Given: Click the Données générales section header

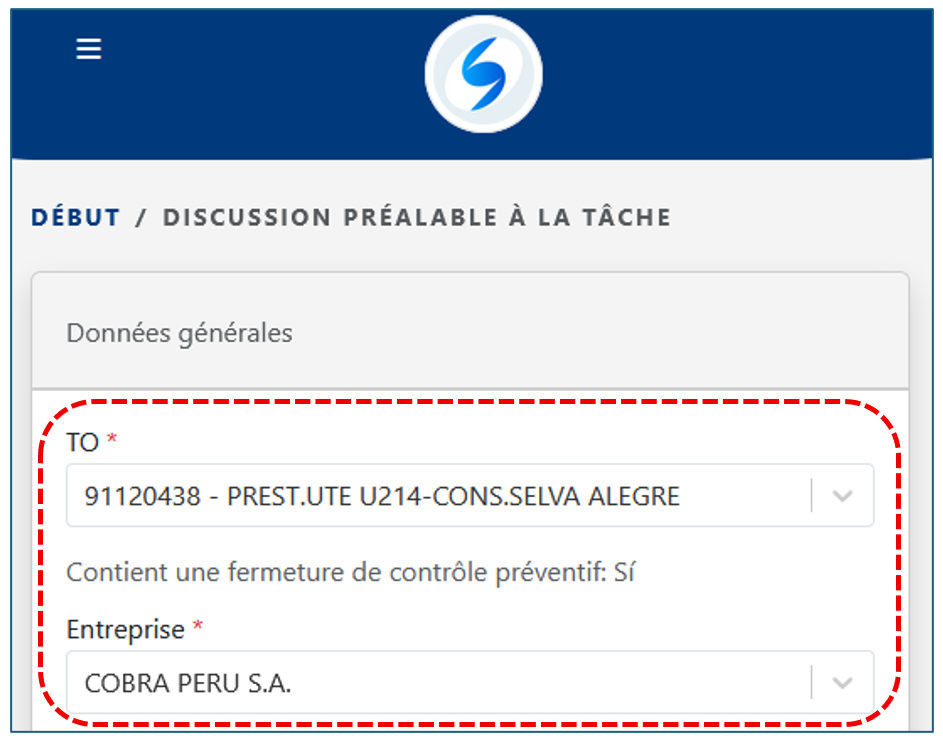Looking at the screenshot, I should [180, 333].
